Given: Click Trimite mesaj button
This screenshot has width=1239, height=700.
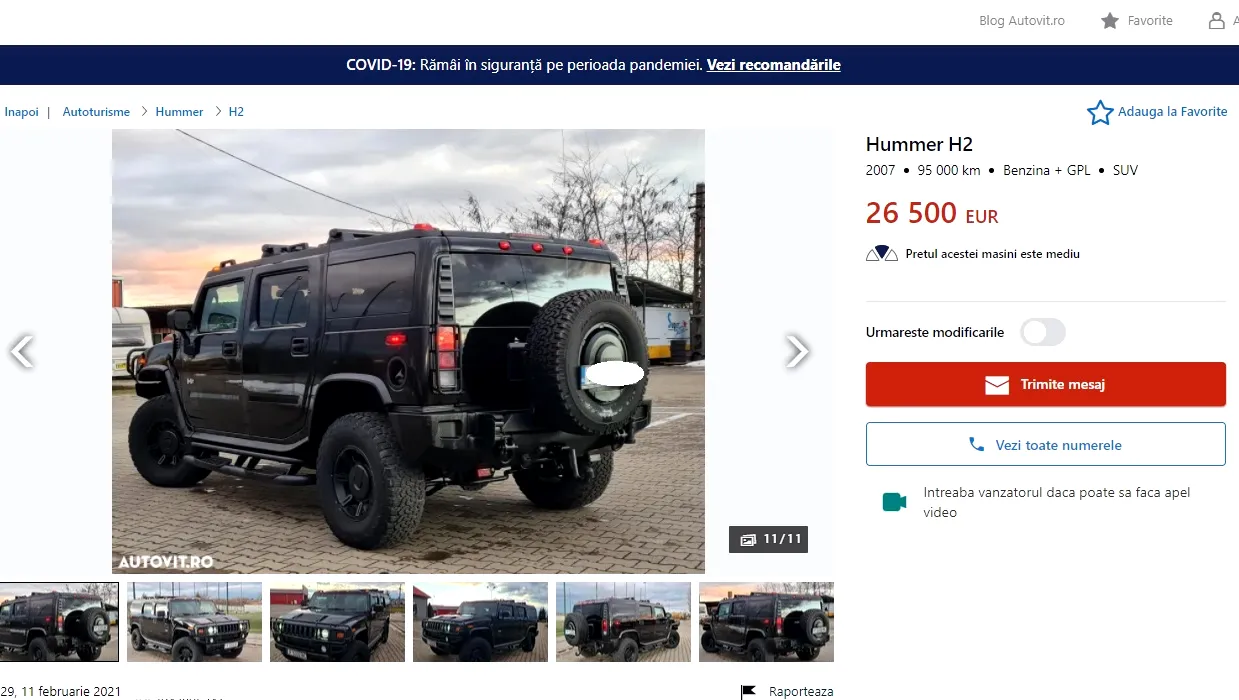Looking at the screenshot, I should 1045,384.
